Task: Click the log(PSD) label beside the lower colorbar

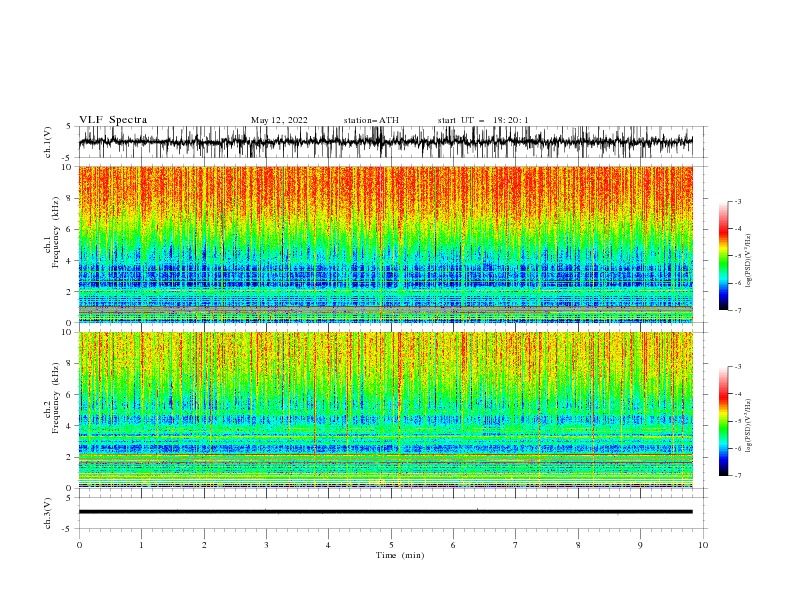Action: coord(749,426)
